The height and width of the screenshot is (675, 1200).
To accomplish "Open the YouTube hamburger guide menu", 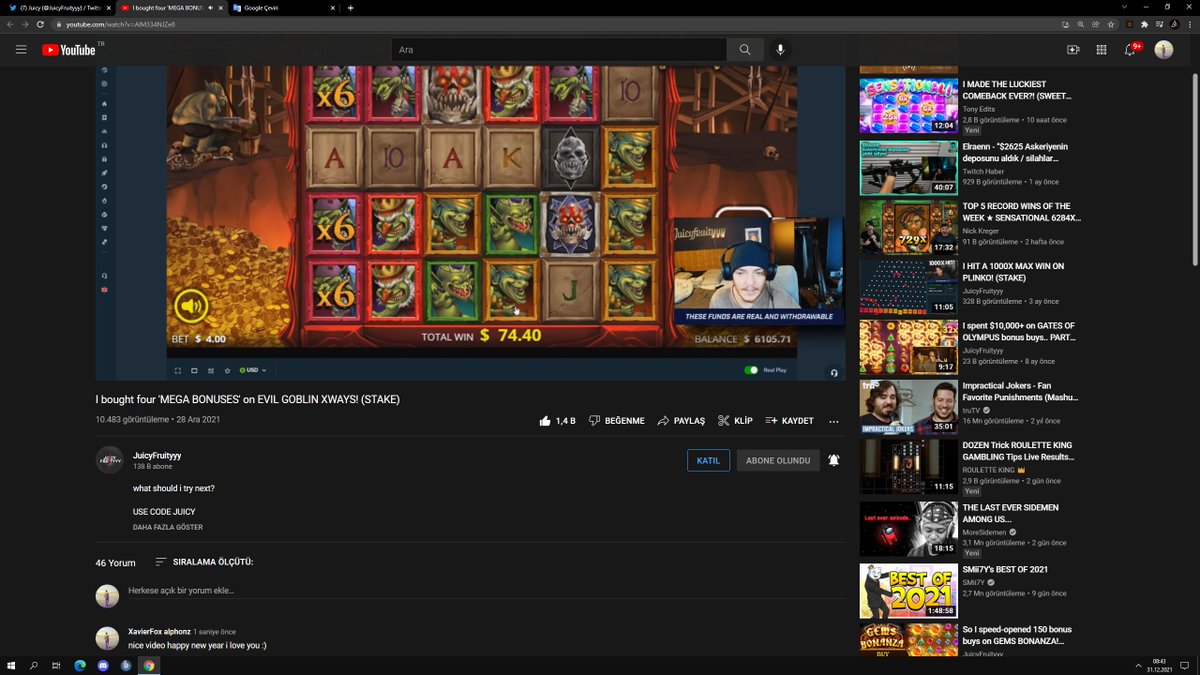I will tap(20, 49).
